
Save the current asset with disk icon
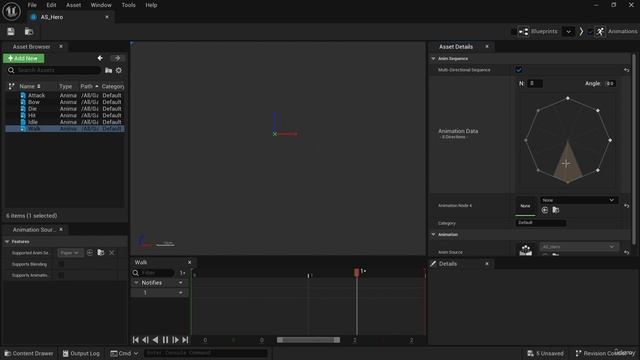click(11, 31)
